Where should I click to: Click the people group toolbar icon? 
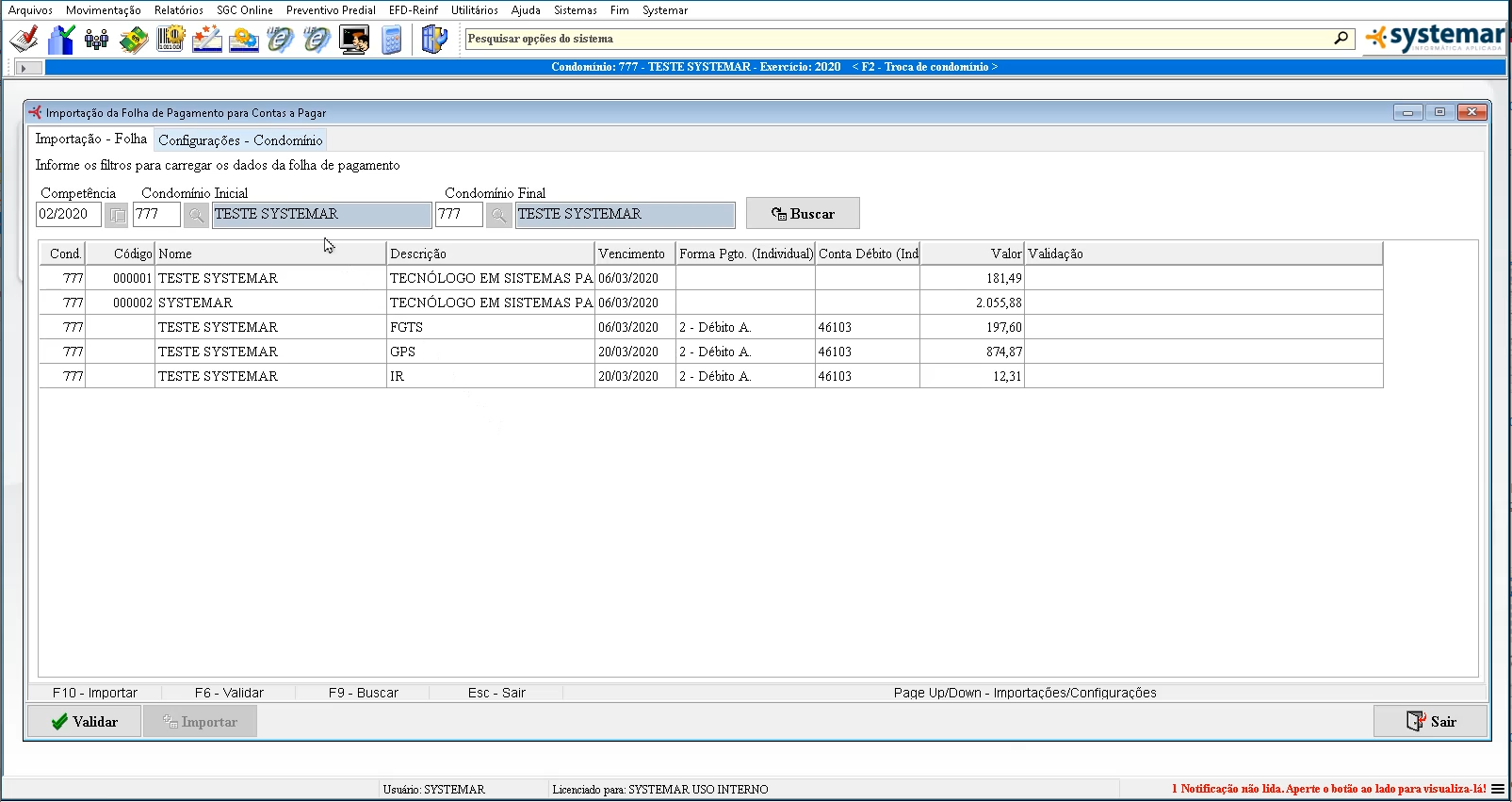[96, 40]
